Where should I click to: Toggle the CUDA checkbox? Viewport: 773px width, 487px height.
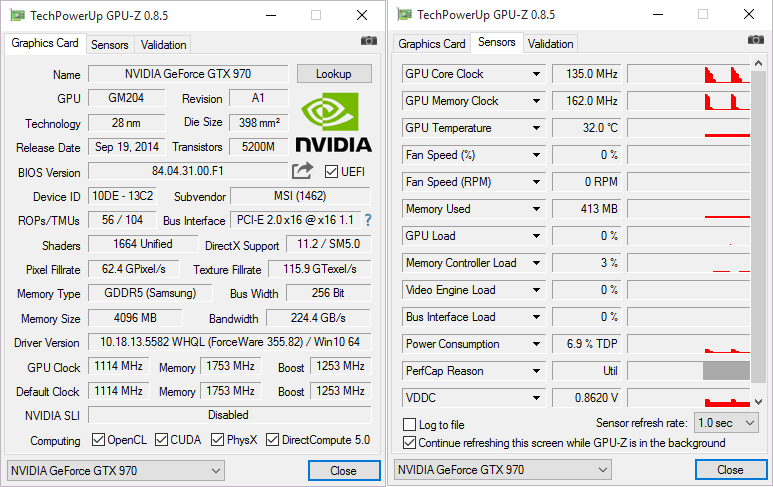tap(161, 439)
